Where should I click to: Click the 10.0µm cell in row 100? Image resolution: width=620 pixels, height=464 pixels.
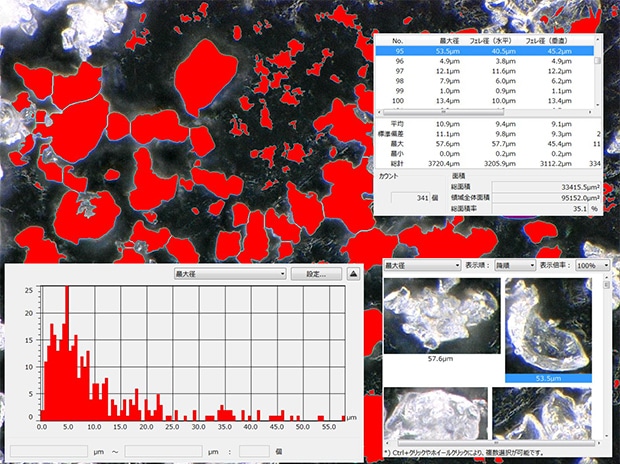504,100
